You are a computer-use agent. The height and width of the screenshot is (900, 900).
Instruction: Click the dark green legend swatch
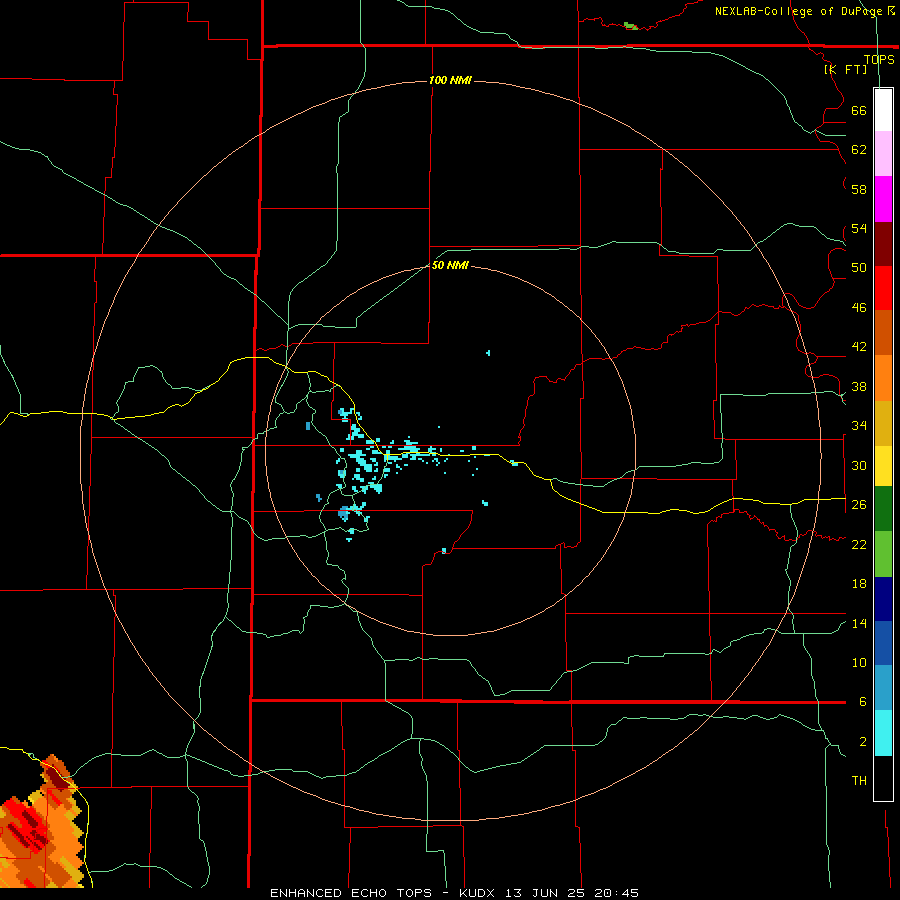point(883,509)
